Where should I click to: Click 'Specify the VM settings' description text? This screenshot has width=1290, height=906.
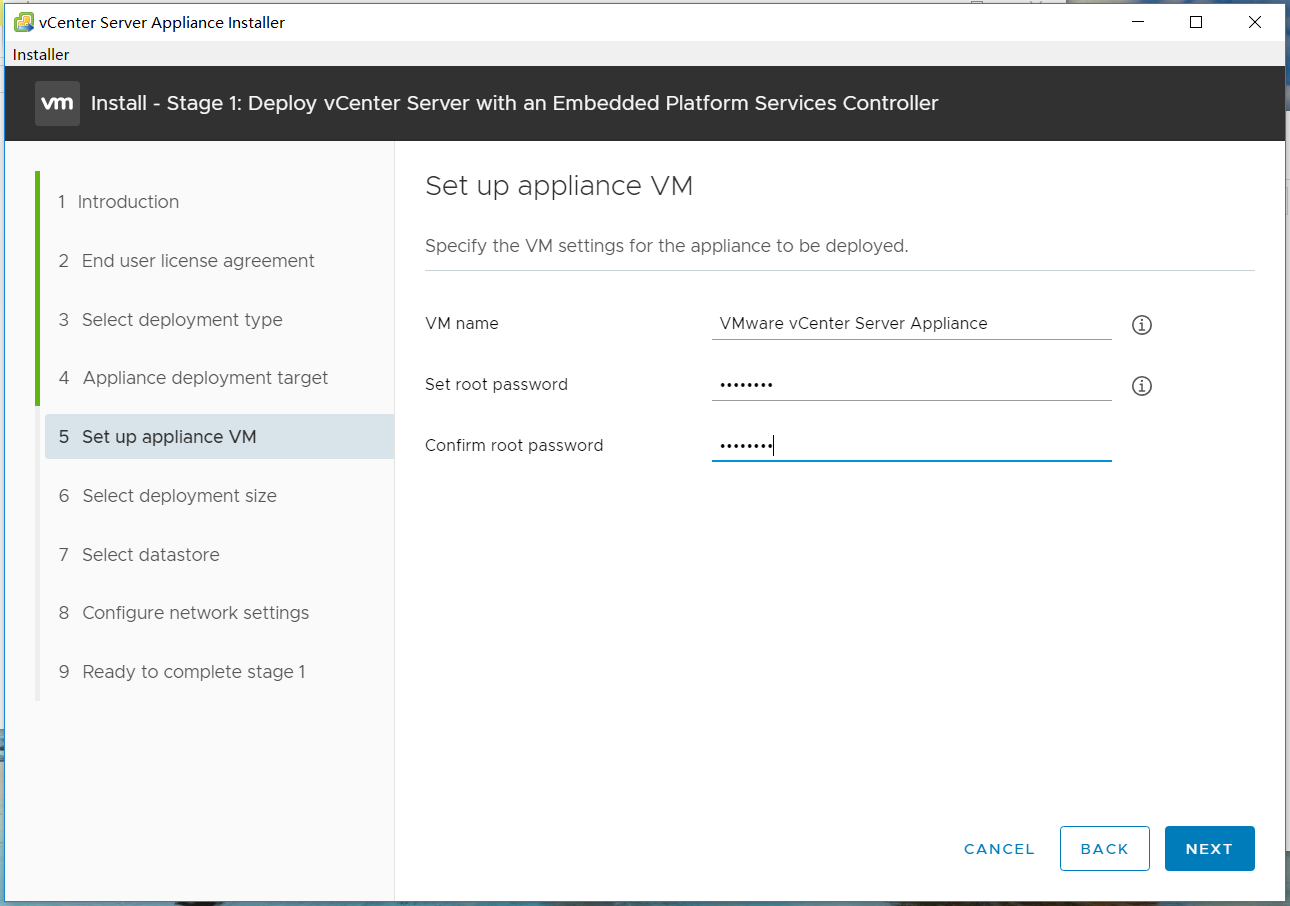tap(667, 246)
